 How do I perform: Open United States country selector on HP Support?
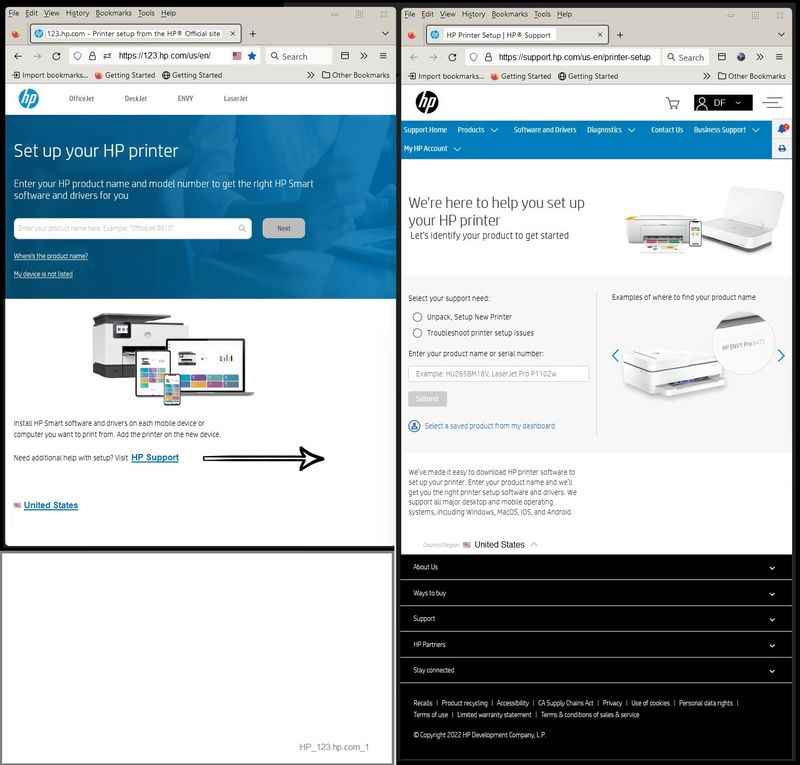[x=499, y=545]
